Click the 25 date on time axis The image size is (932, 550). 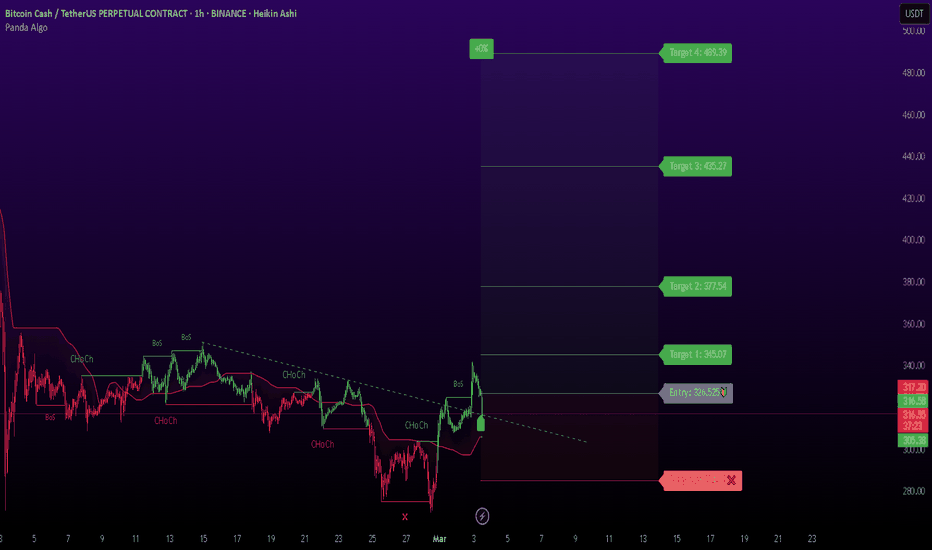pos(372,539)
